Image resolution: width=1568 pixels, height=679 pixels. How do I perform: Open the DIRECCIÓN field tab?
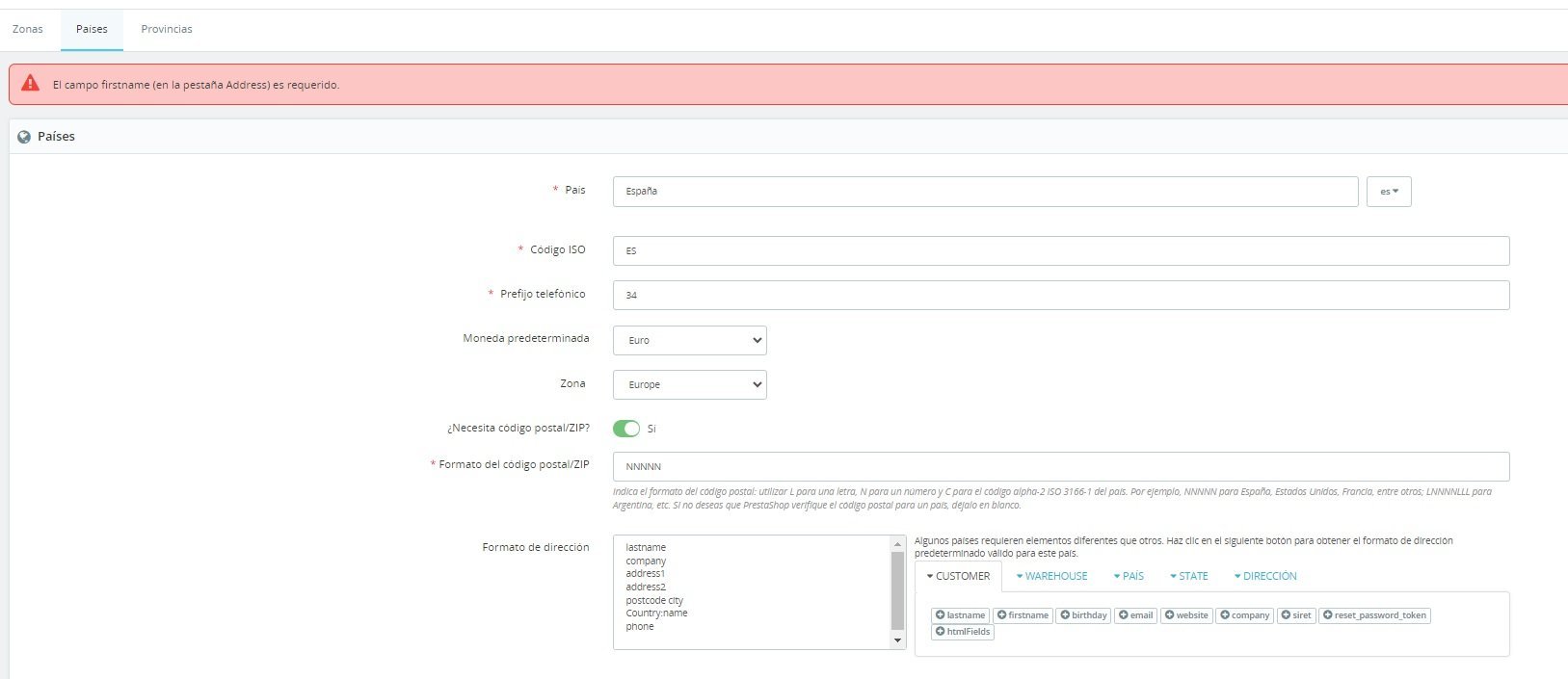point(1265,576)
